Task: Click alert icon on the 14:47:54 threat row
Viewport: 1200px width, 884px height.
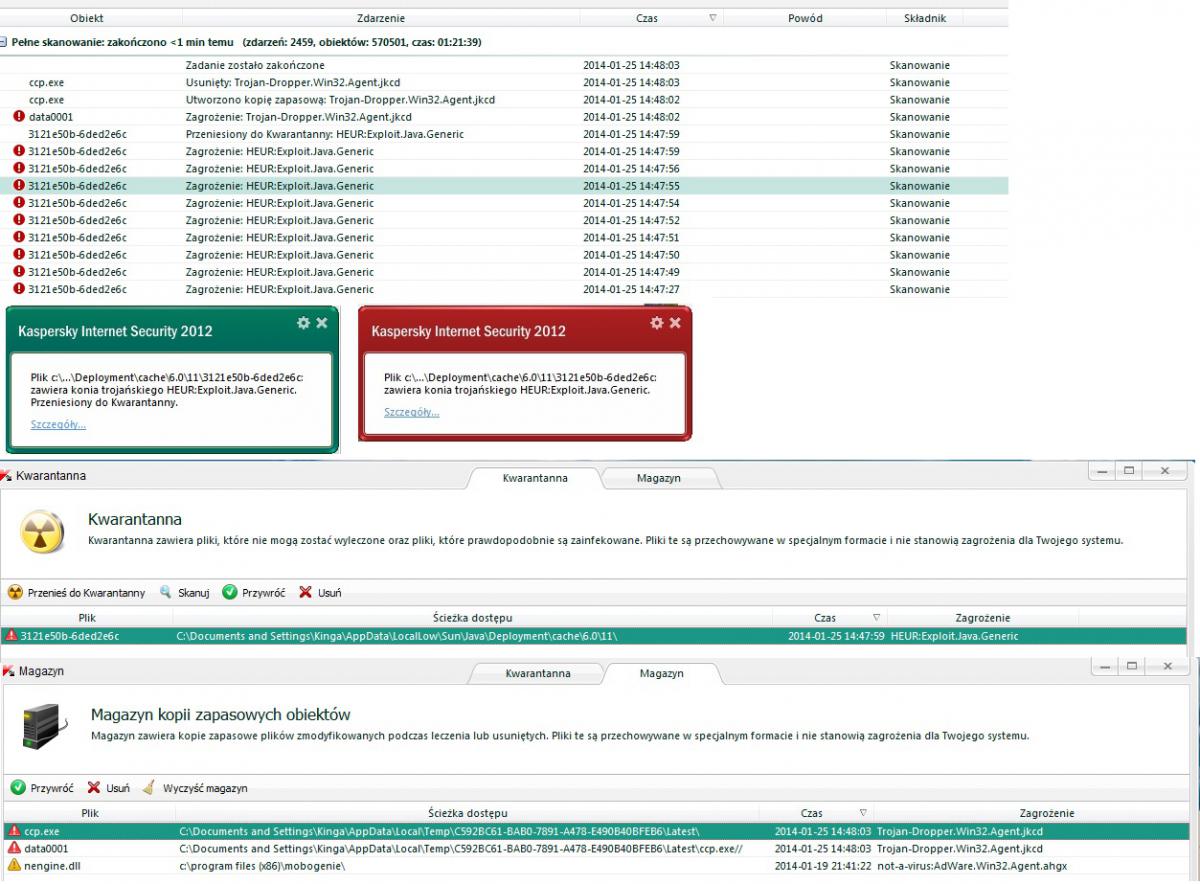Action: (x=19, y=203)
